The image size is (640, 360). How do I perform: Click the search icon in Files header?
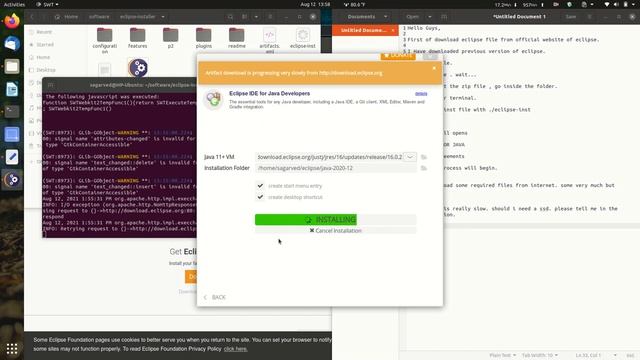pos(231,17)
